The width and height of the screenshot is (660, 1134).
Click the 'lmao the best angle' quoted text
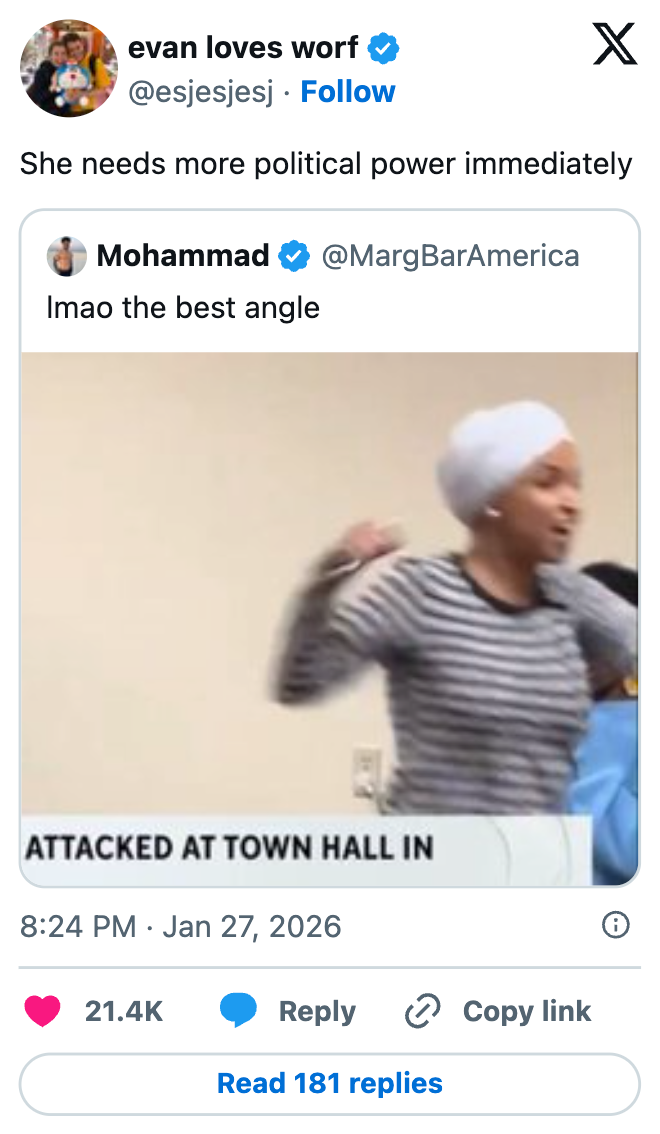click(183, 307)
